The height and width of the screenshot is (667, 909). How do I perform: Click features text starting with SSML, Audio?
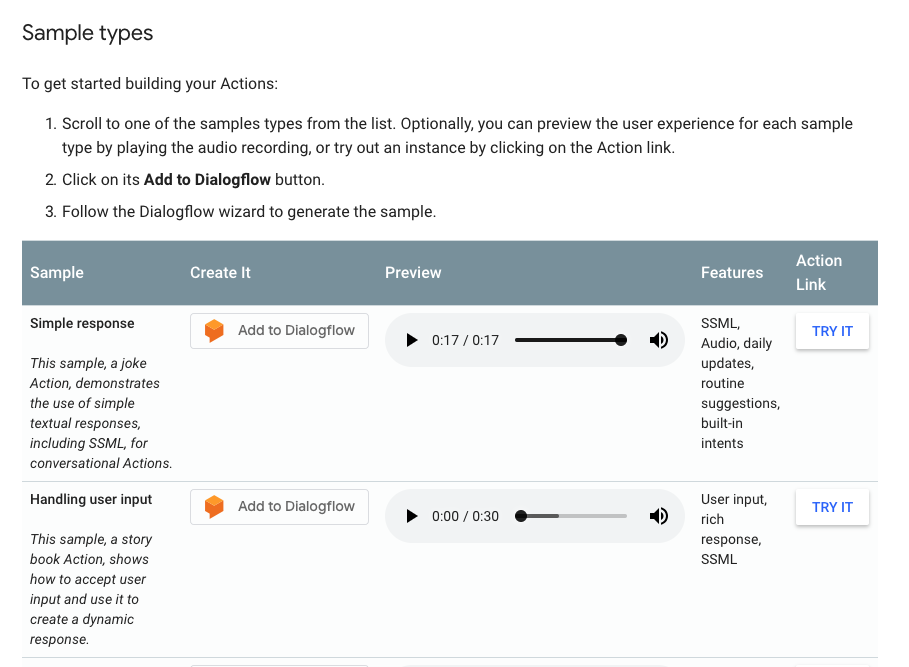click(740, 383)
